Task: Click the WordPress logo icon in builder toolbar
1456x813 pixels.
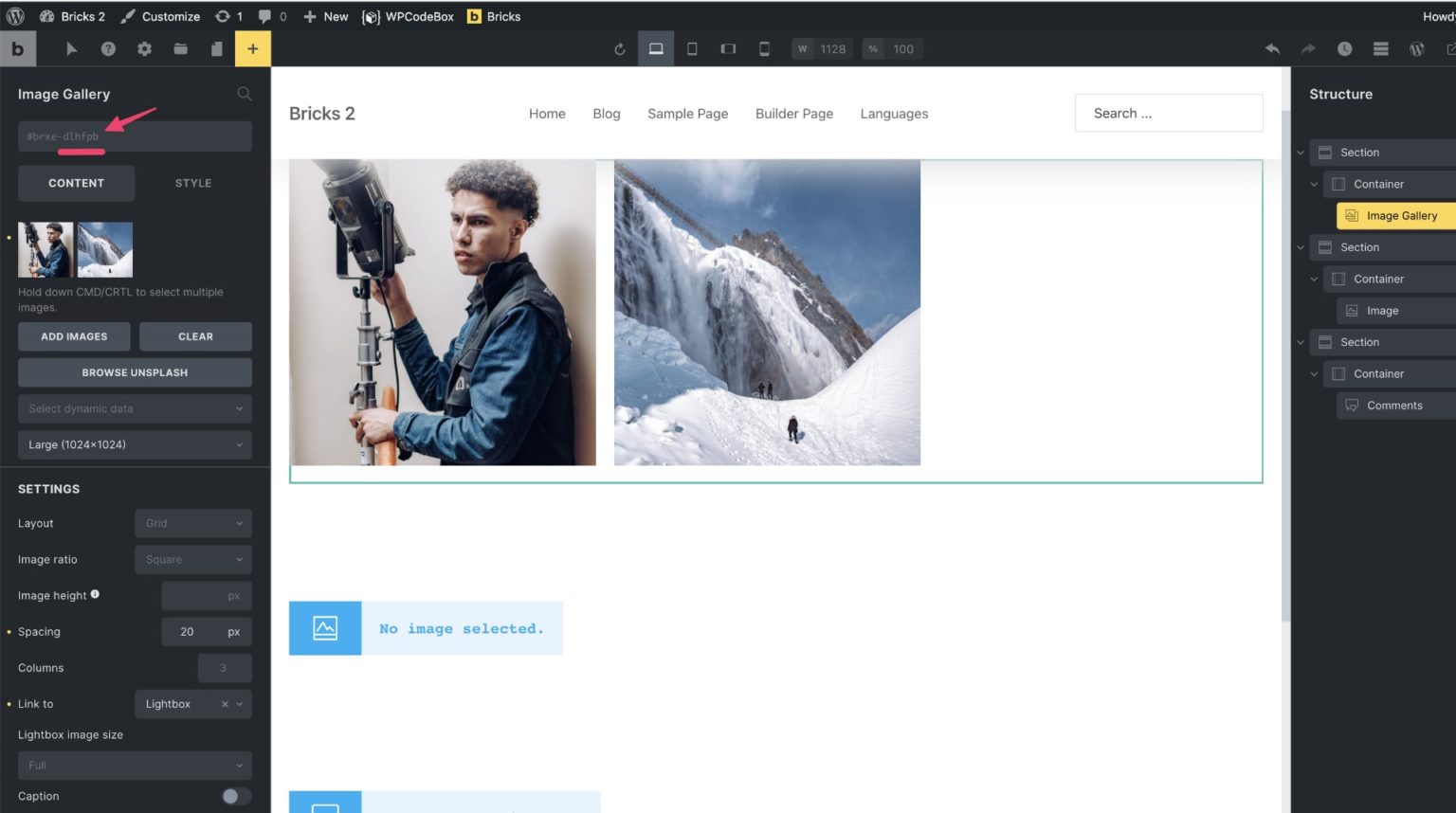Action: click(1416, 48)
